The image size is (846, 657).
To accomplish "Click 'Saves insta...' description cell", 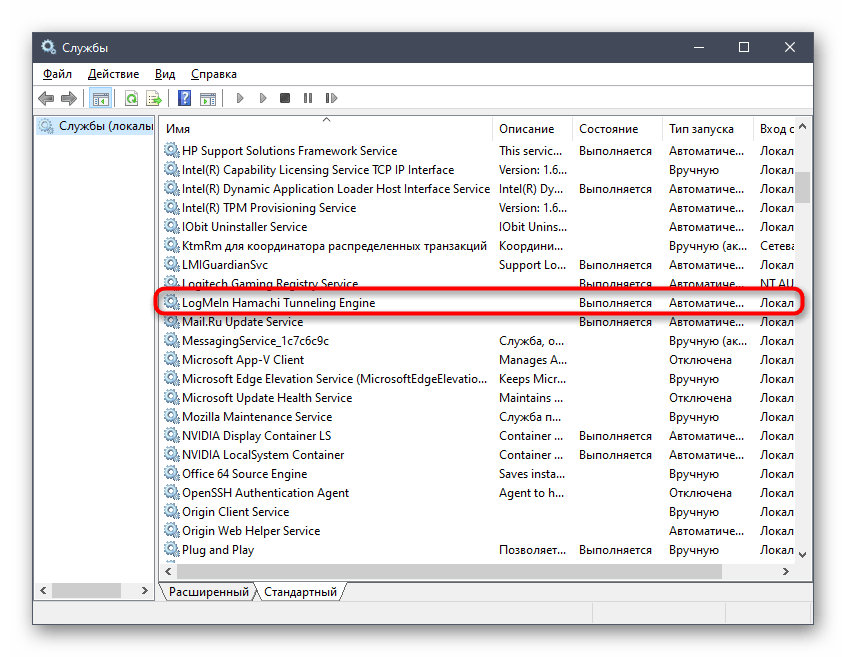I will coord(532,474).
